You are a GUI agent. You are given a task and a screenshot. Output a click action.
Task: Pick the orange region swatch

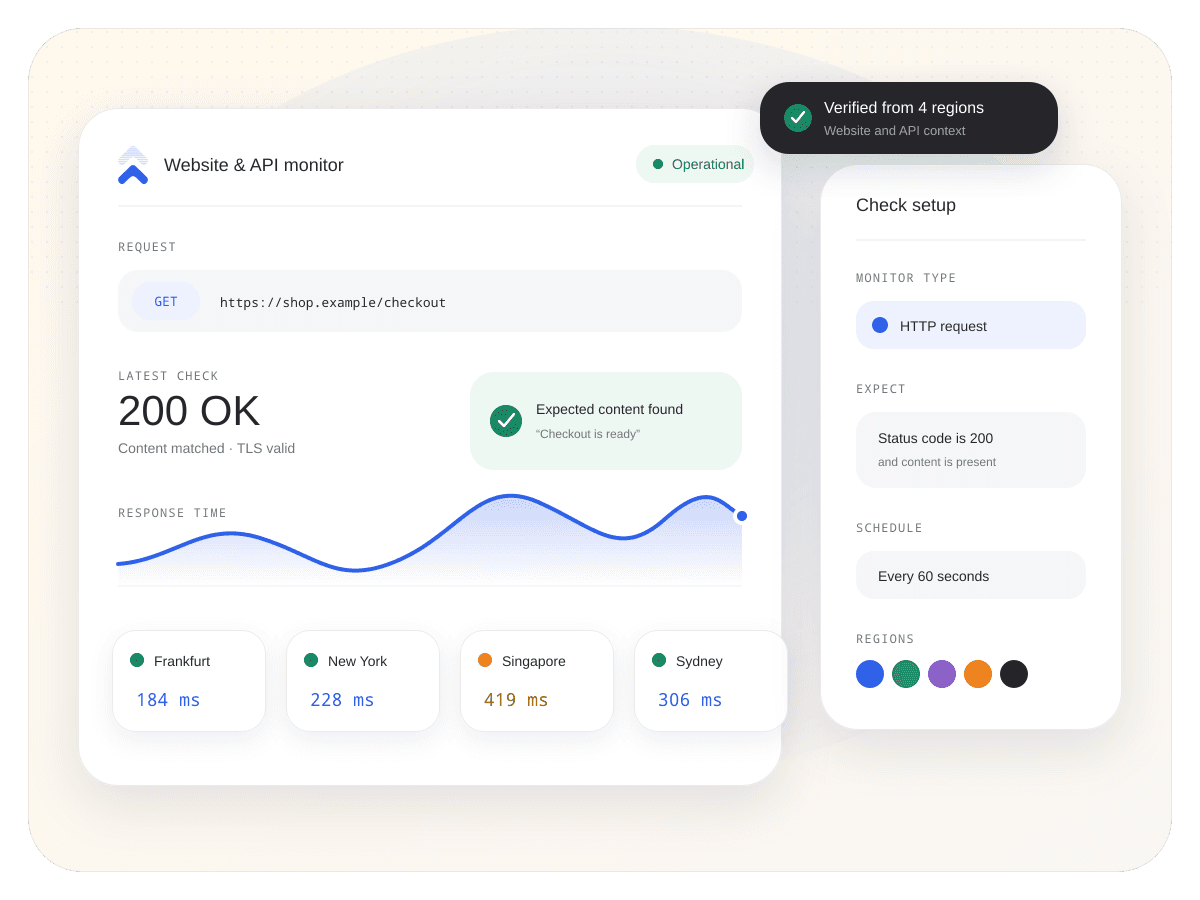(x=978, y=674)
